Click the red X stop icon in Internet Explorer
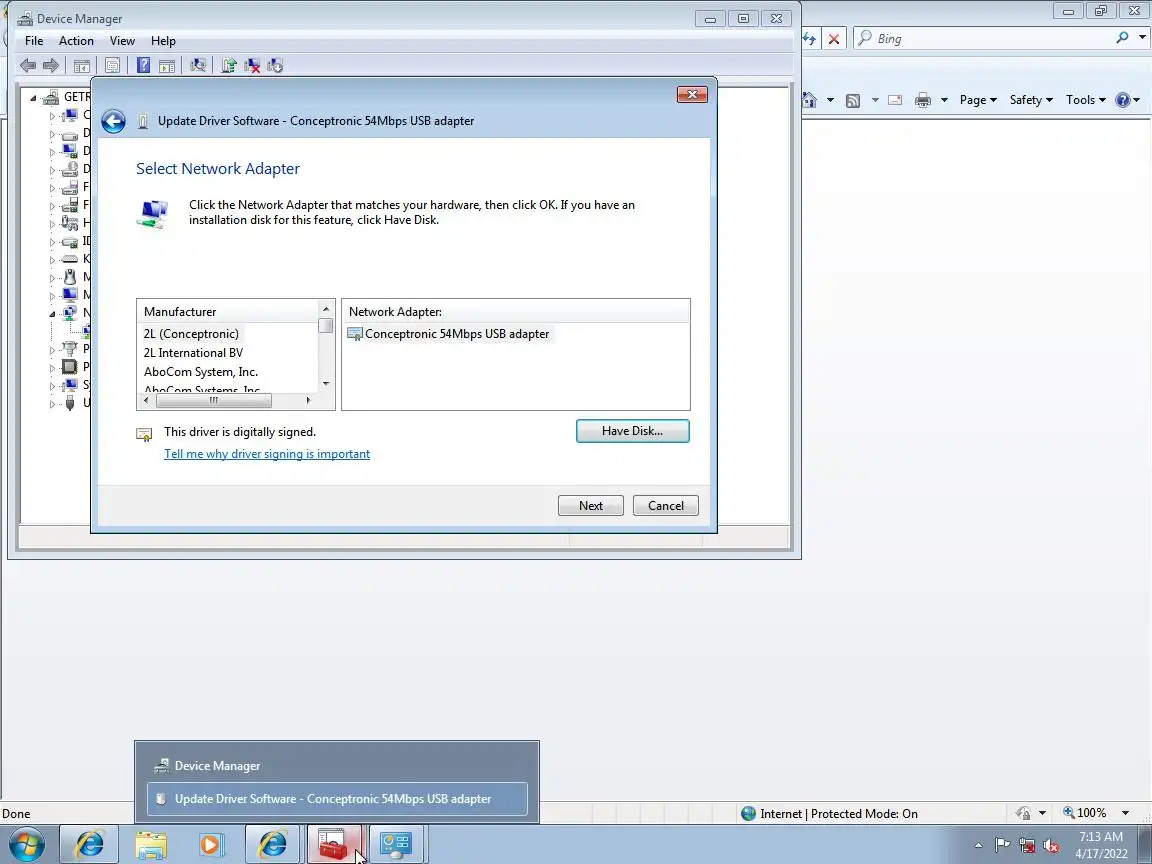1152x864 pixels. coord(834,39)
